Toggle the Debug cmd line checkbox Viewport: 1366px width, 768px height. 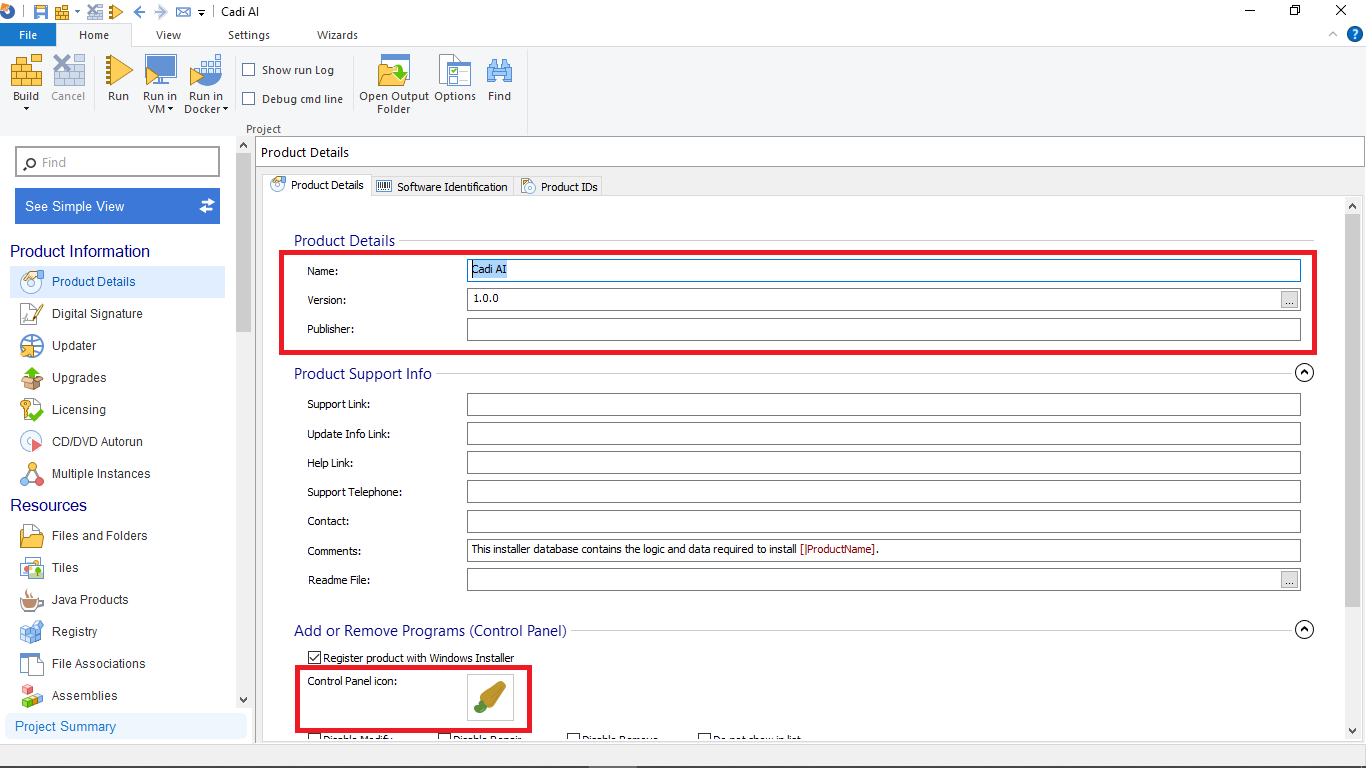[x=249, y=99]
